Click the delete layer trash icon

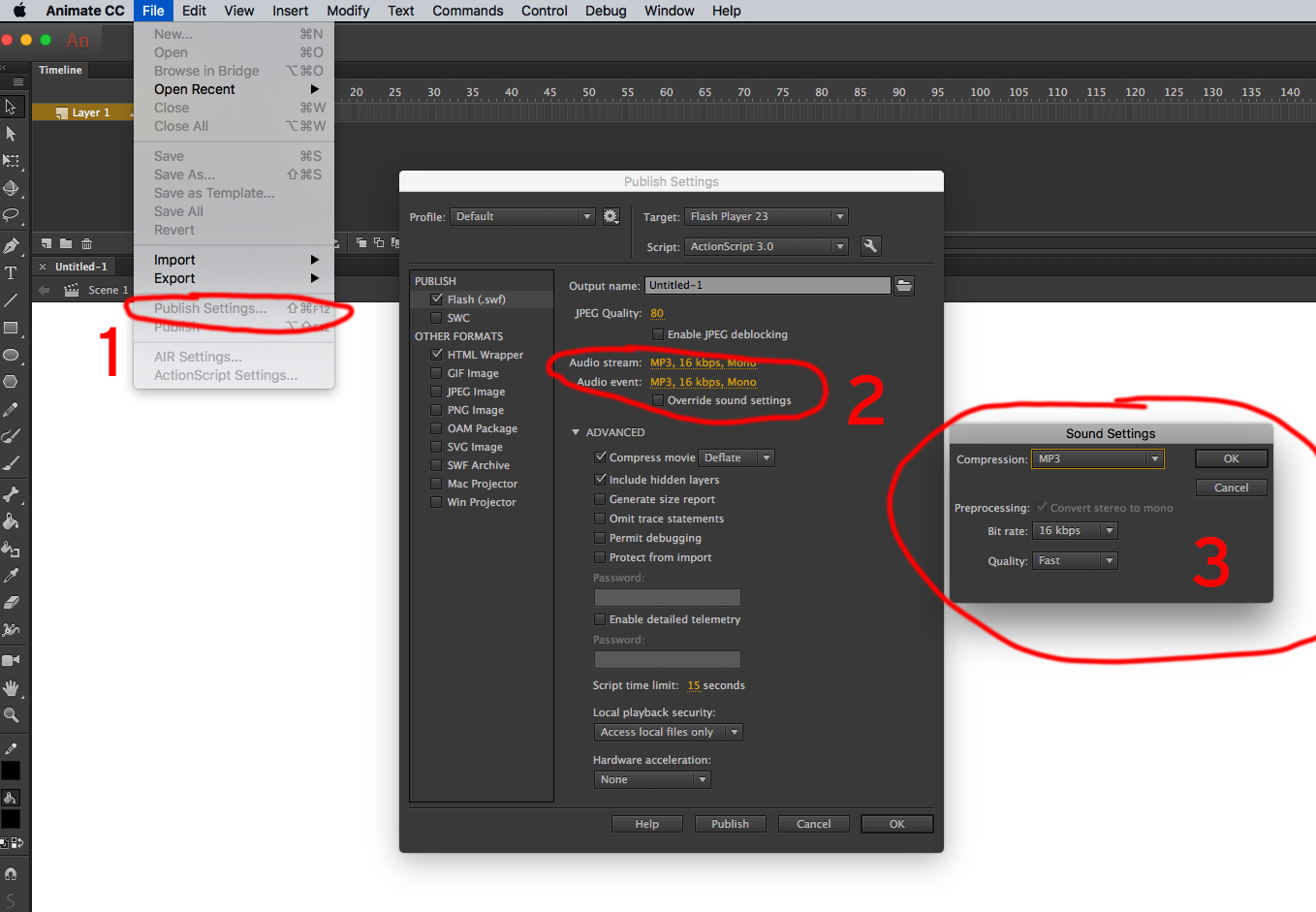[86, 243]
